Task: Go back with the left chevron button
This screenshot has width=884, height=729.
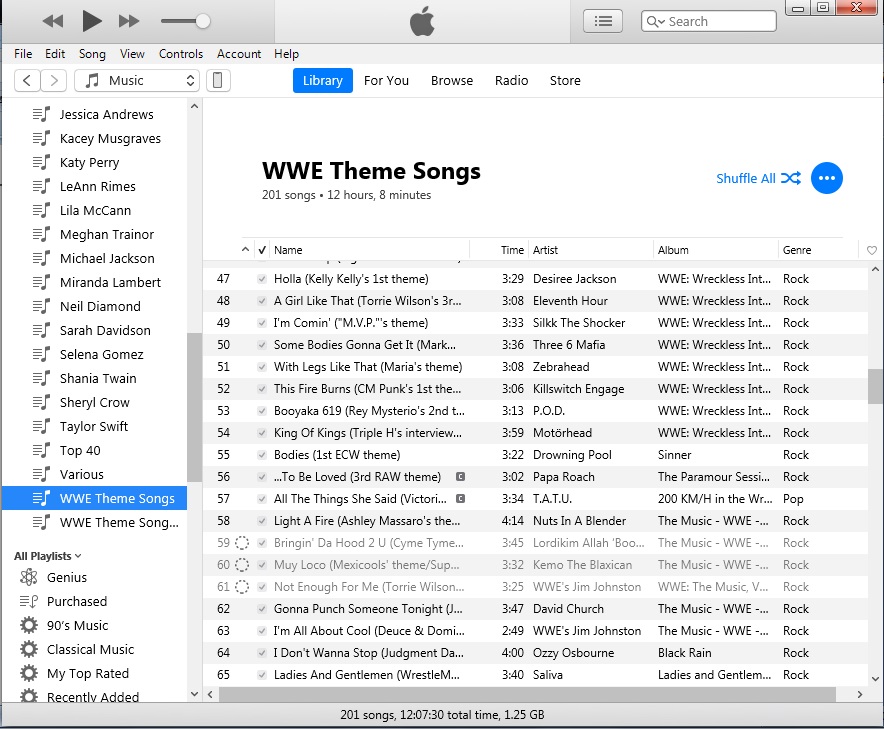Action: [27, 80]
